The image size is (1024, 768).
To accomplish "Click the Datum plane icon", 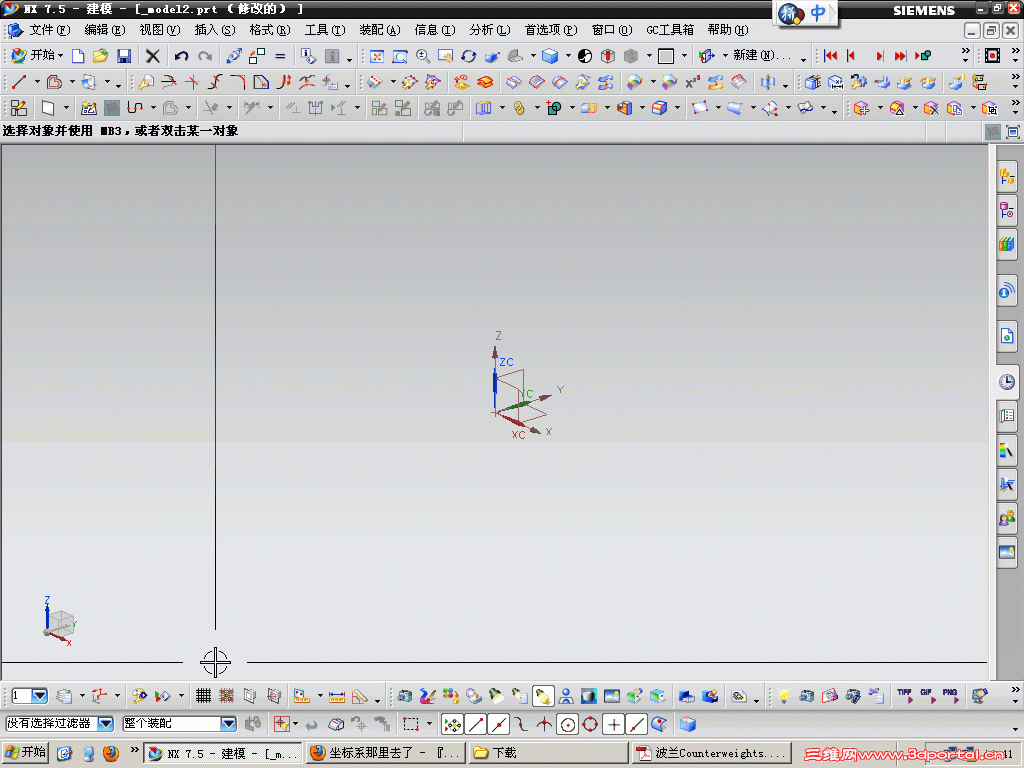I will 48,108.
